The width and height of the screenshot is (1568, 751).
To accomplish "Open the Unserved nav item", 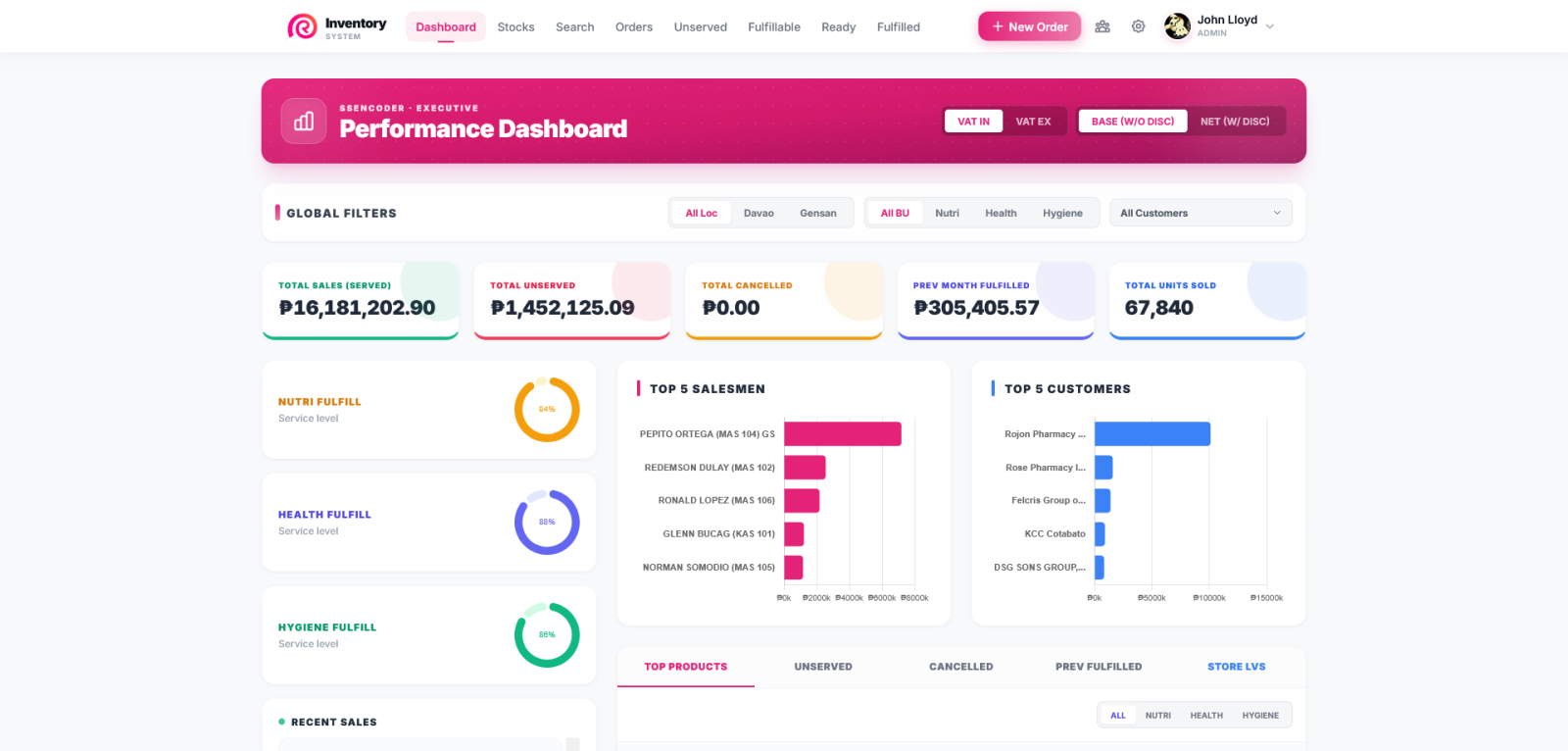I will [x=701, y=26].
